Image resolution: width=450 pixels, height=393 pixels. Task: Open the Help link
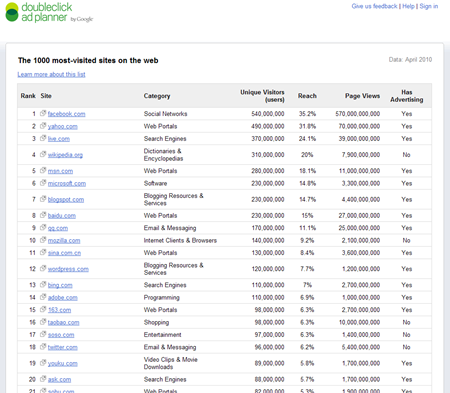pos(408,6)
